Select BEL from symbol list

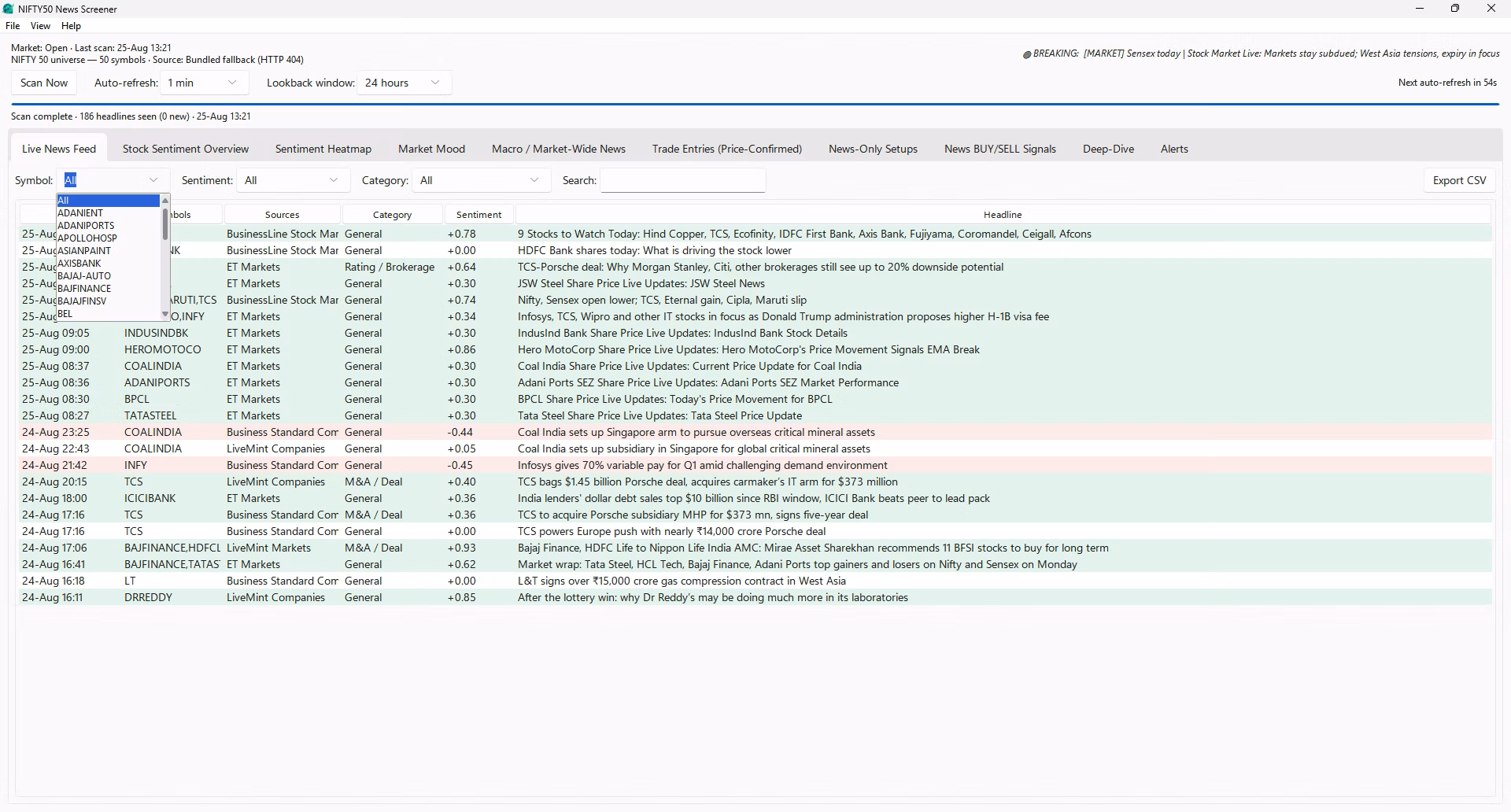click(x=109, y=314)
